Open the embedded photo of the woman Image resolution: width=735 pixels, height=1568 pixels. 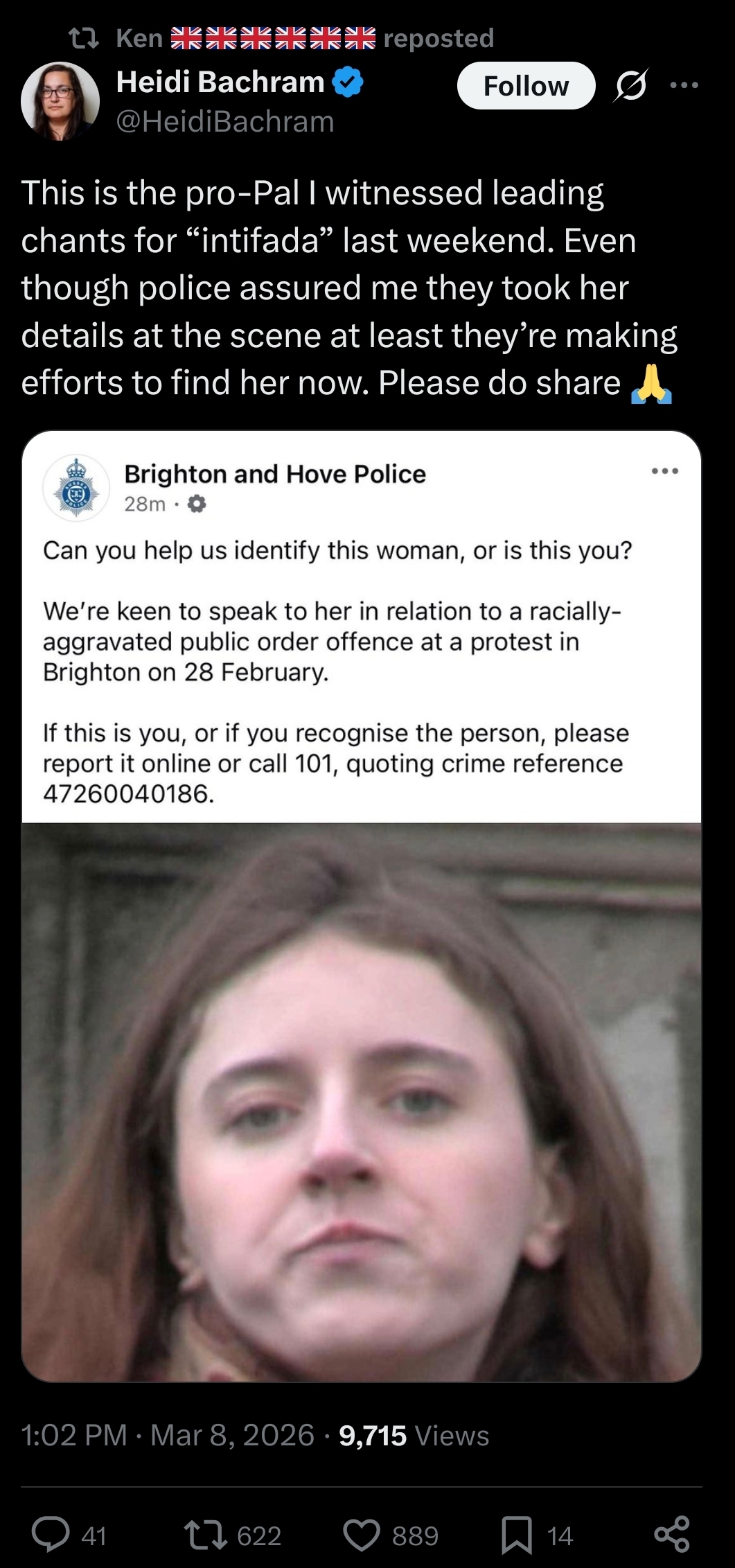coord(362,1102)
